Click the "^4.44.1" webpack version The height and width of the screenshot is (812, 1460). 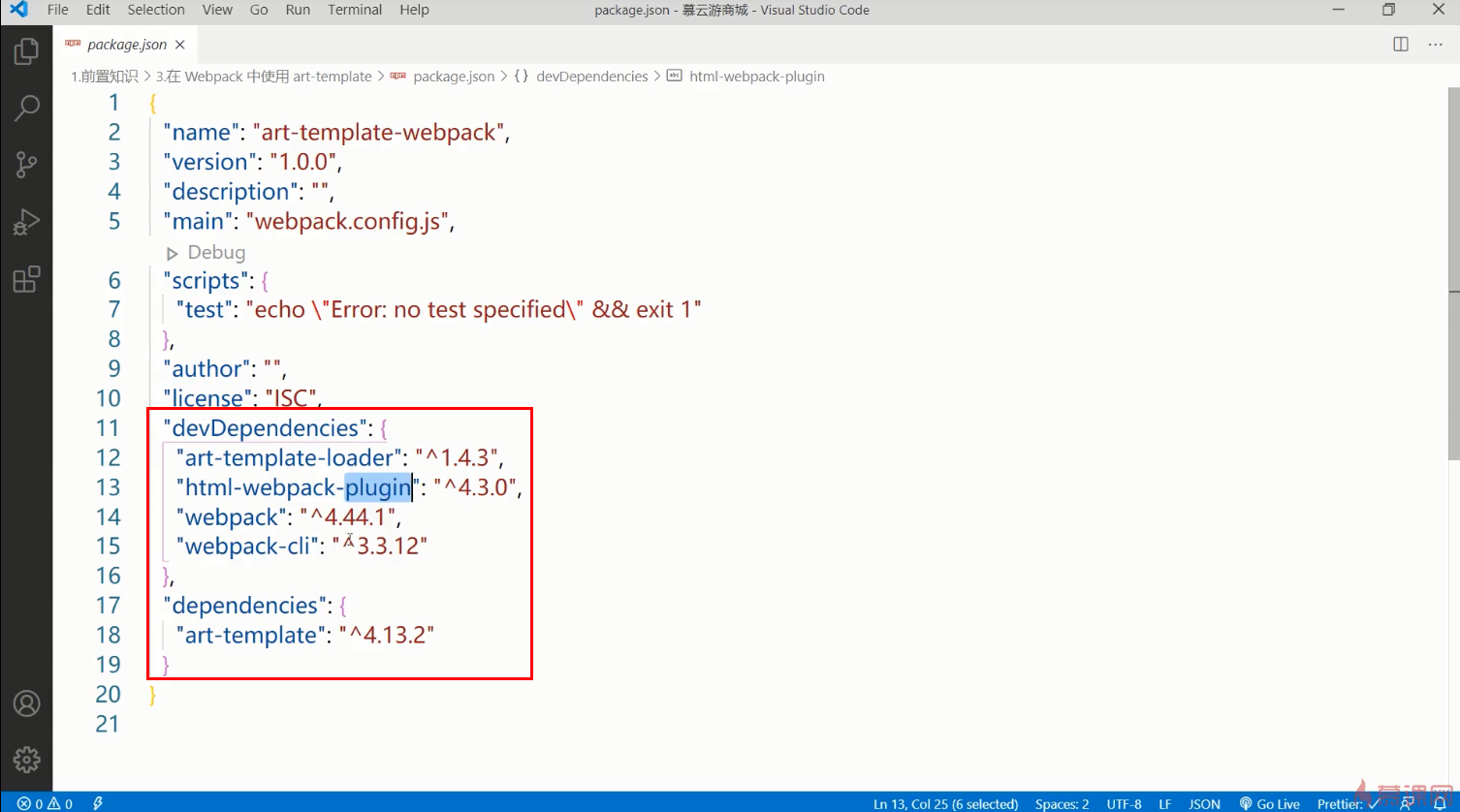click(347, 516)
